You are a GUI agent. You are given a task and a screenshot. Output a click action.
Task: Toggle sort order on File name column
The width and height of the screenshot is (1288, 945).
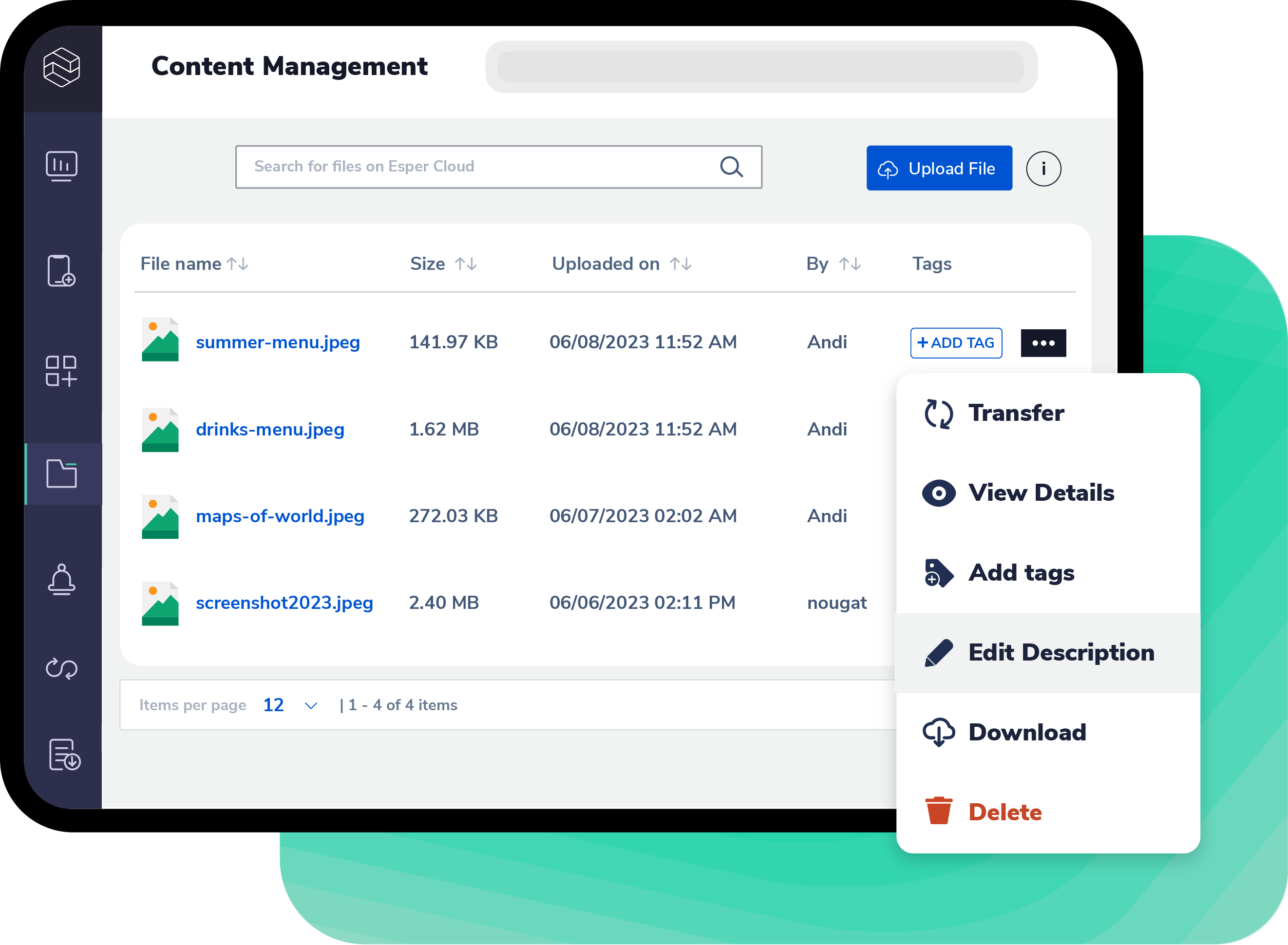coord(237,264)
